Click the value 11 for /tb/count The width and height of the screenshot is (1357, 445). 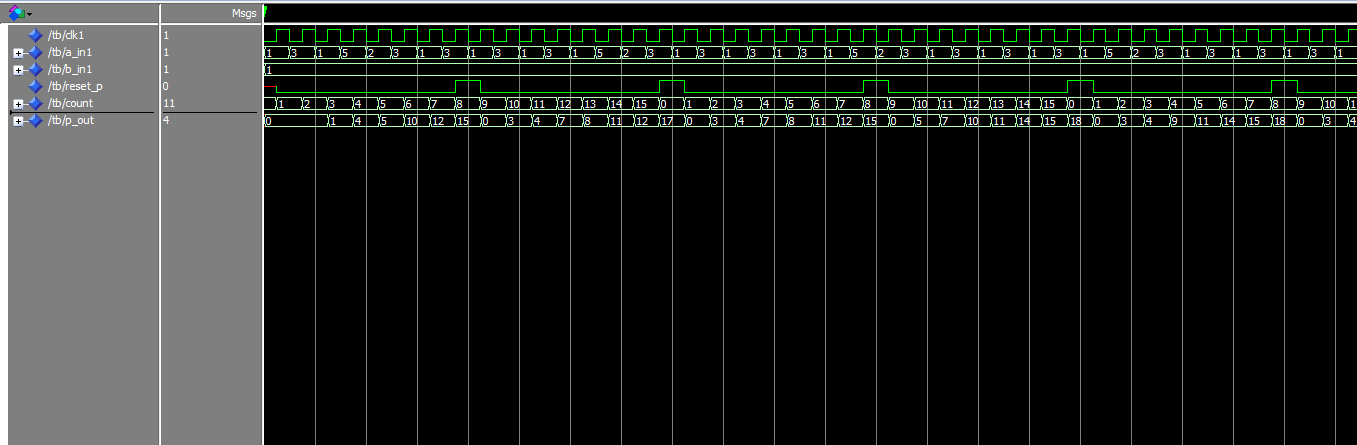(x=169, y=103)
